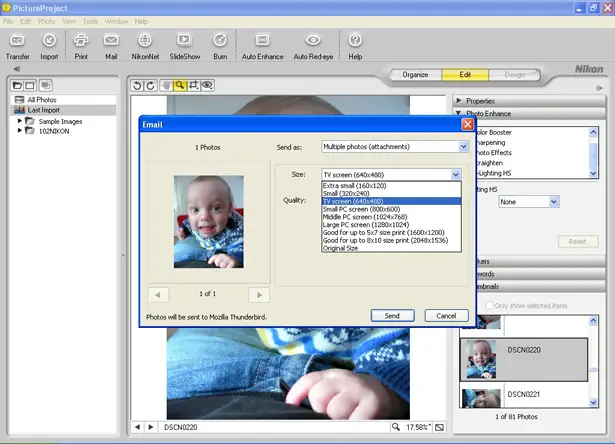Collapse the Photo Enhance panel
The image size is (615, 444).
point(459,113)
